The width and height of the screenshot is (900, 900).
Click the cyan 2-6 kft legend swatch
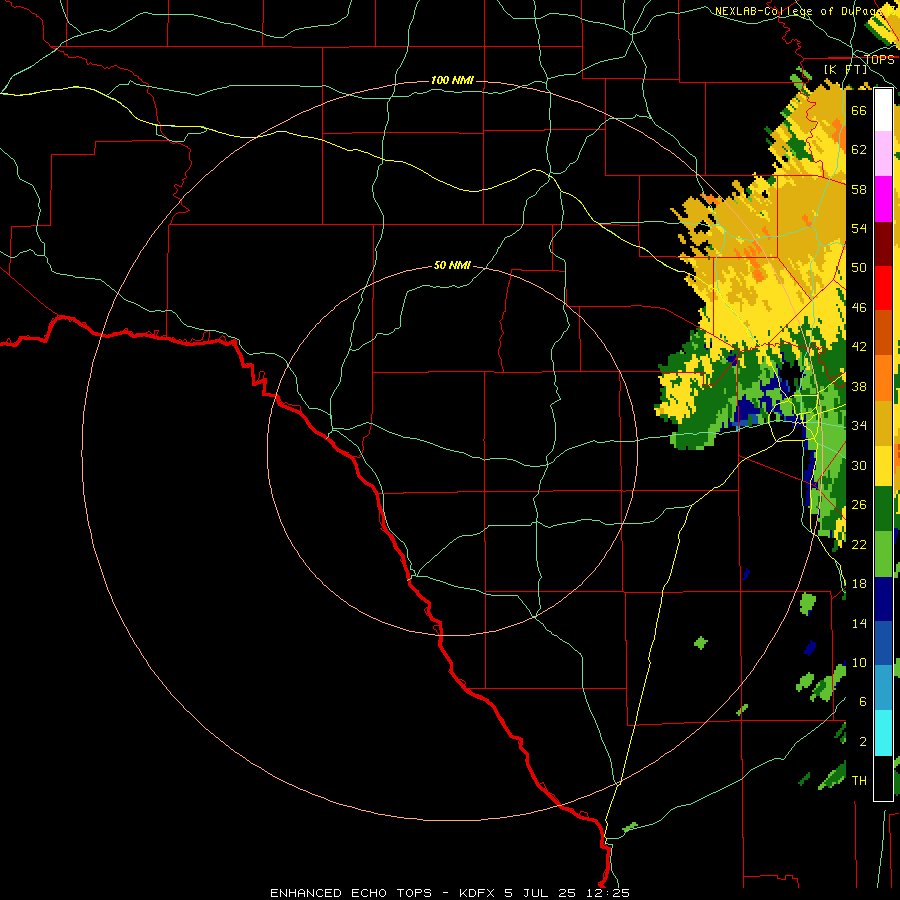coord(883,733)
